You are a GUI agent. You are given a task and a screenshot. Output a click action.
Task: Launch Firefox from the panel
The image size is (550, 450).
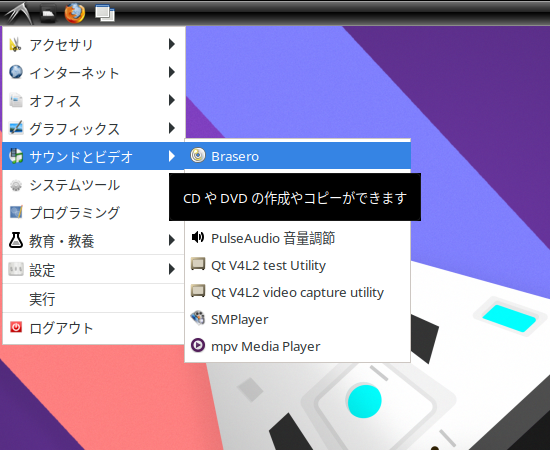[x=75, y=13]
